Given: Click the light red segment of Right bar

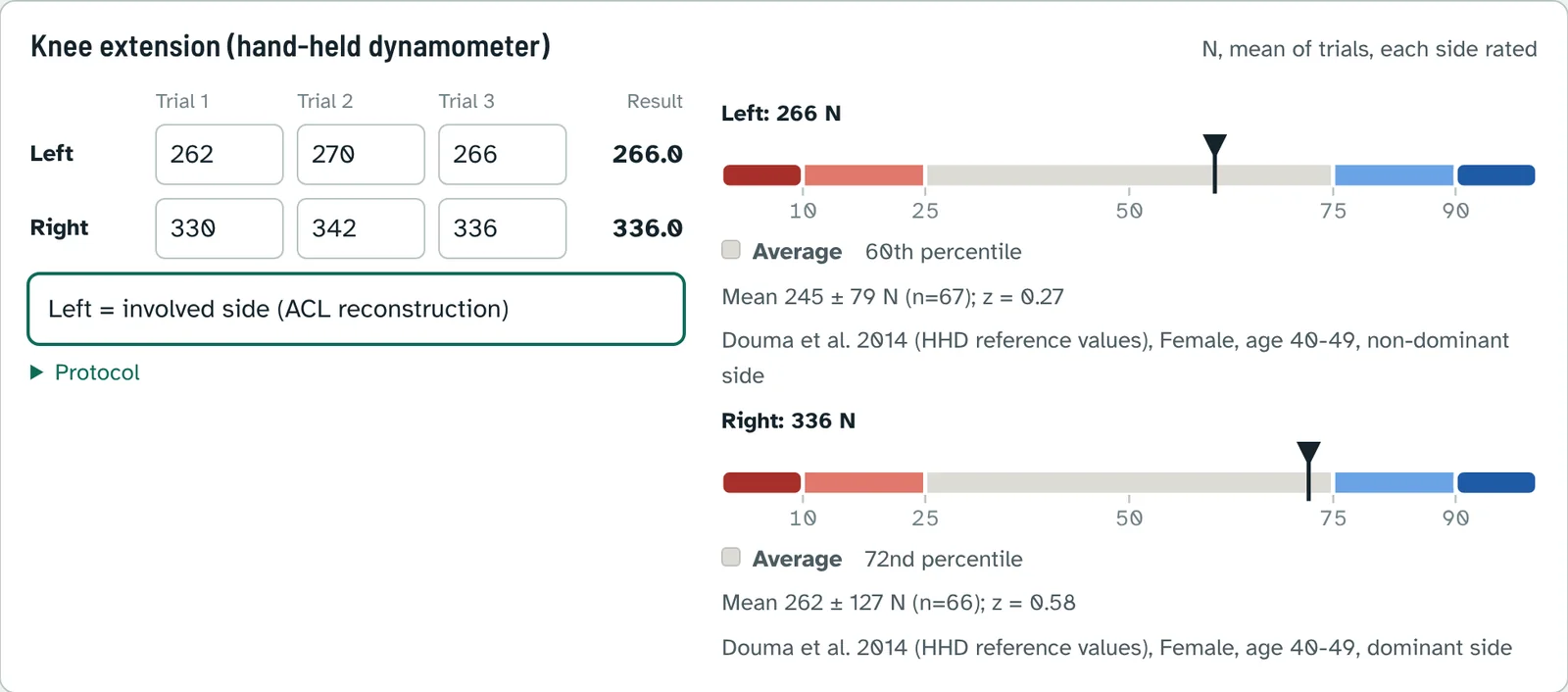Looking at the screenshot, I should (863, 482).
